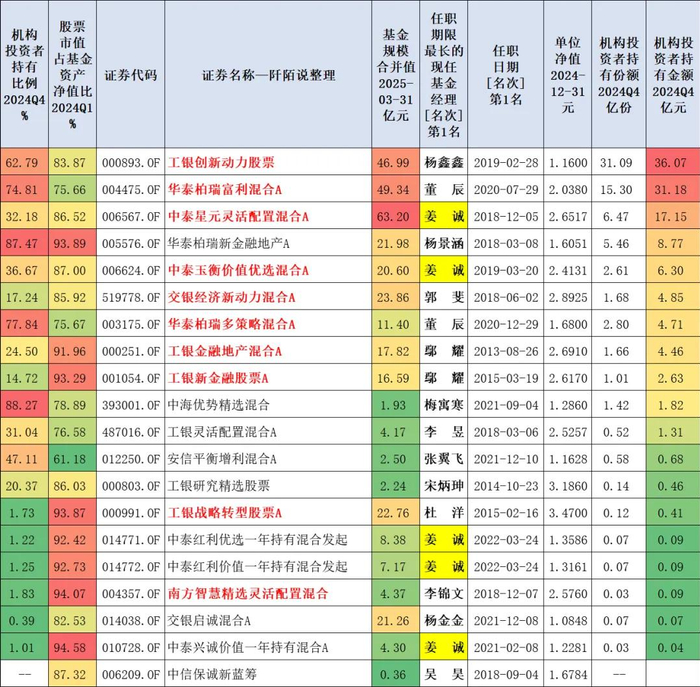The image size is (700, 687).
Task: Select tenure date 2013-08-26
Action: tap(506, 351)
